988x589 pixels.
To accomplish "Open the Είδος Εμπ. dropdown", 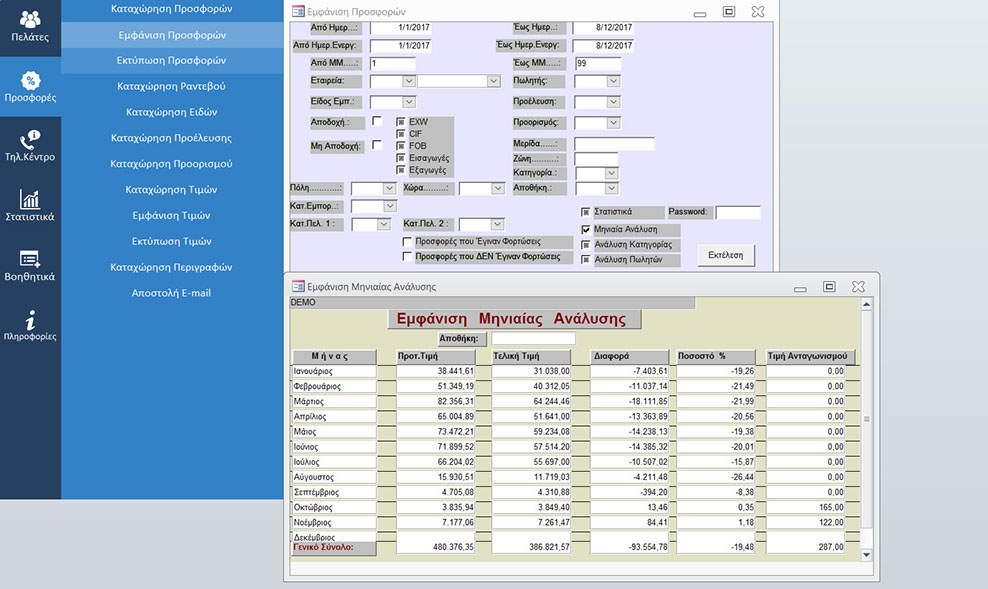I will (x=408, y=102).
